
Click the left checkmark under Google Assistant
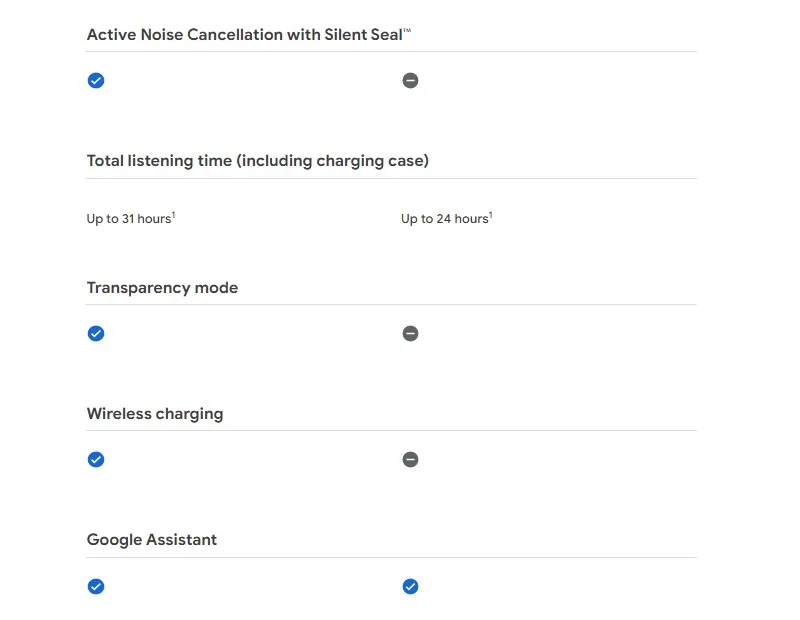coord(96,587)
